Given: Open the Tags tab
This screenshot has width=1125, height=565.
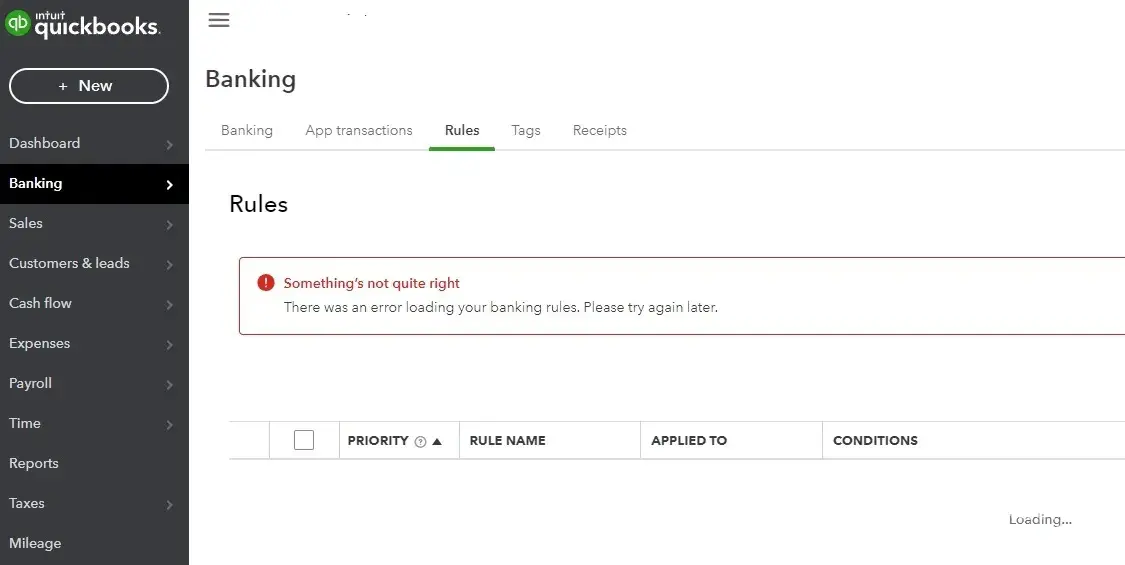Looking at the screenshot, I should click(525, 130).
